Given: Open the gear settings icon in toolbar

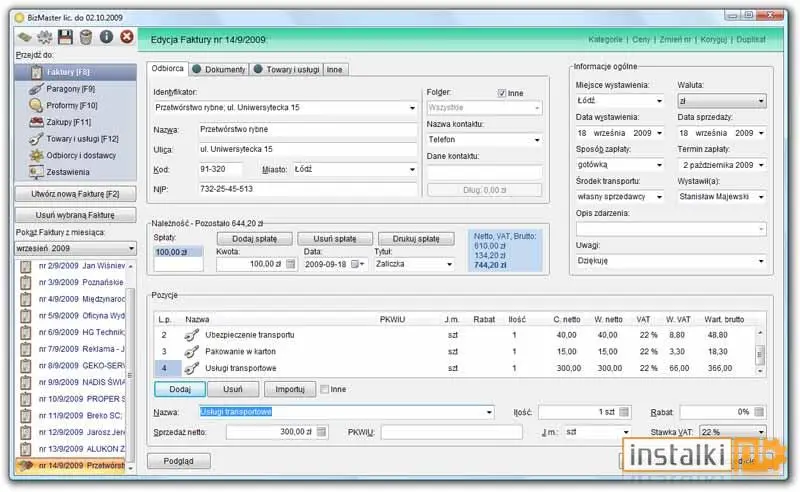Looking at the screenshot, I should (x=45, y=37).
